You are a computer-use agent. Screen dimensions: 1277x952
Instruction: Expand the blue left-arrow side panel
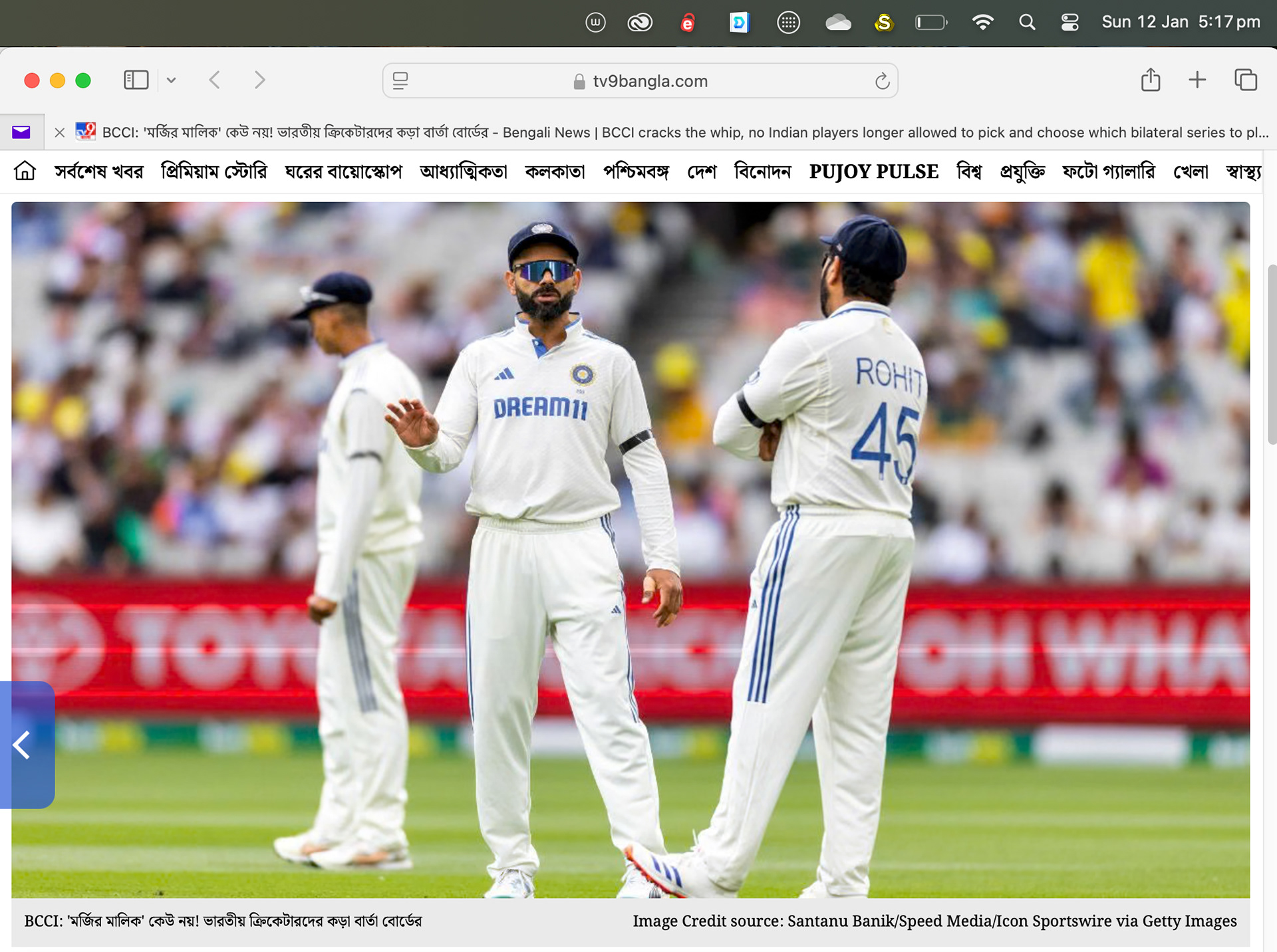pos(25,745)
